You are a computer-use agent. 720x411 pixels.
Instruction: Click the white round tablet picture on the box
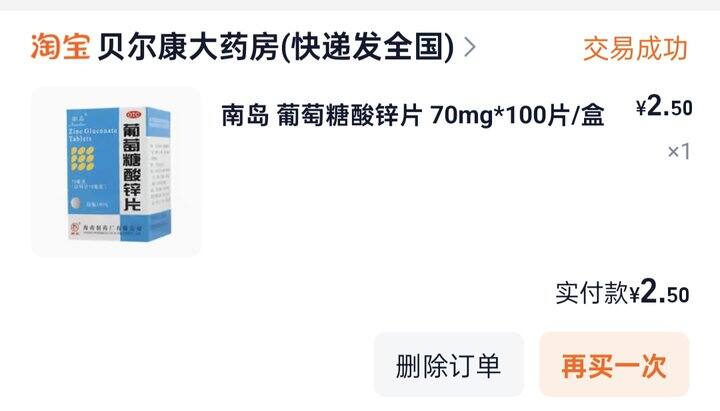tap(76, 203)
